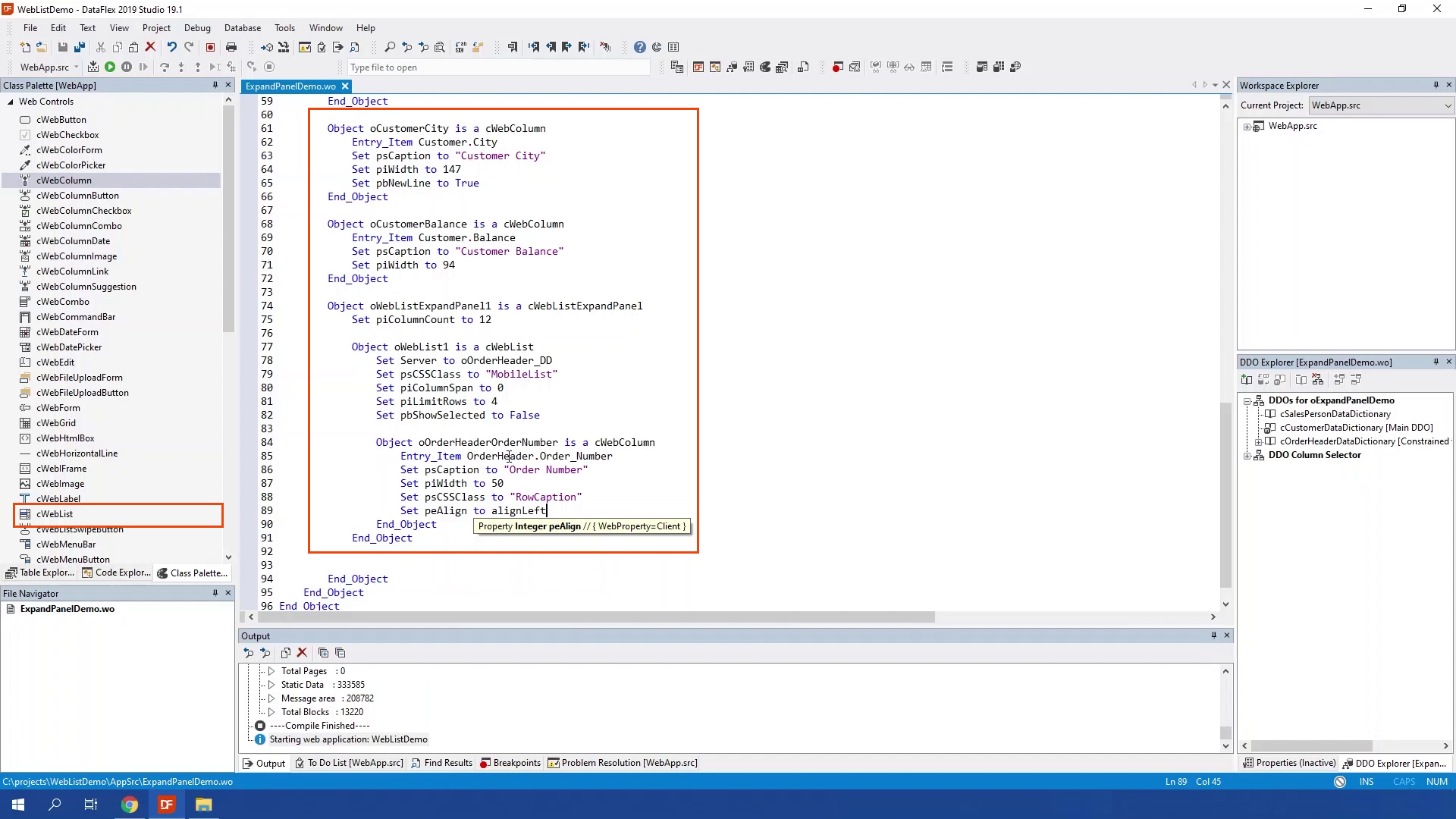Select cCustomerDataDictionary in DDO Explorer

(x=1332, y=428)
